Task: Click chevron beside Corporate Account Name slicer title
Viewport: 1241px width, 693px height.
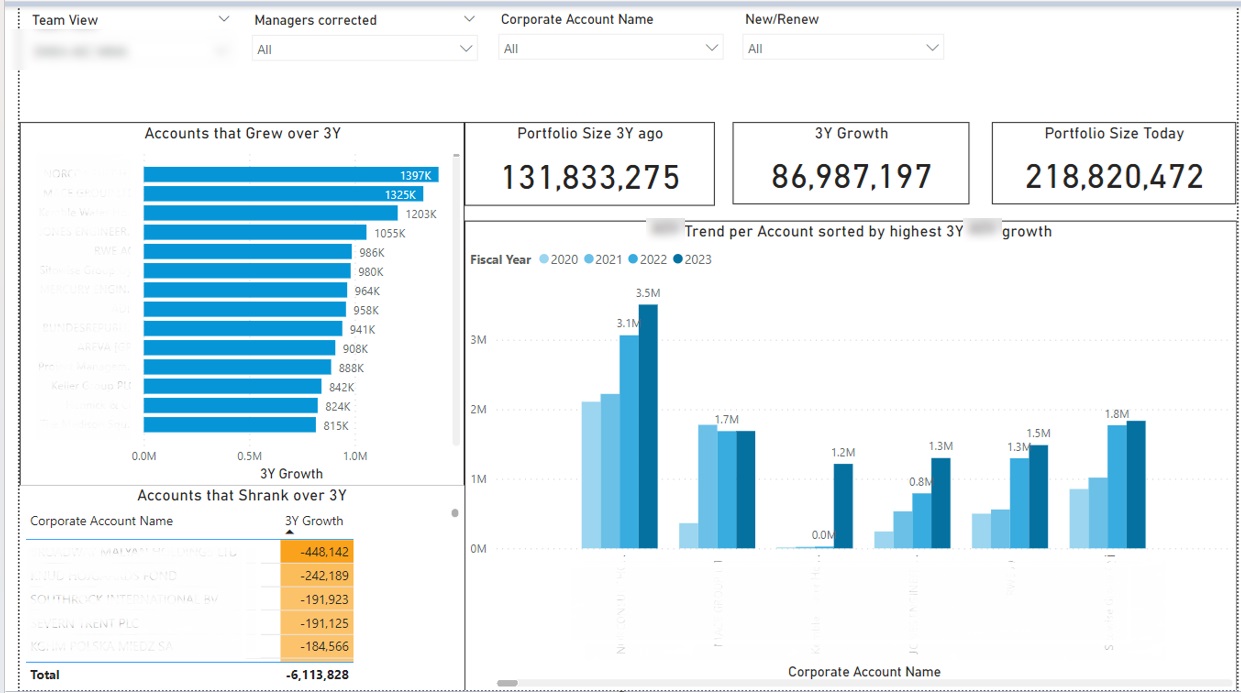Action: click(x=715, y=19)
